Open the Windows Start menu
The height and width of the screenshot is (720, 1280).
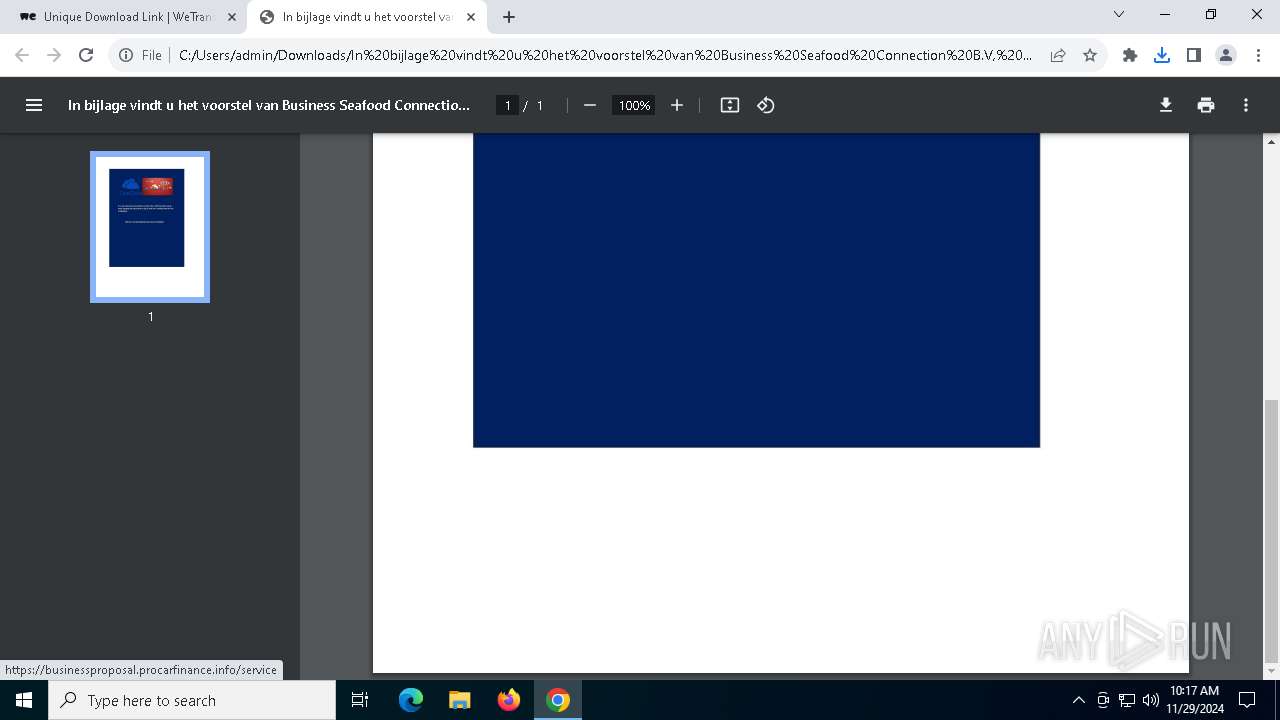(x=24, y=700)
